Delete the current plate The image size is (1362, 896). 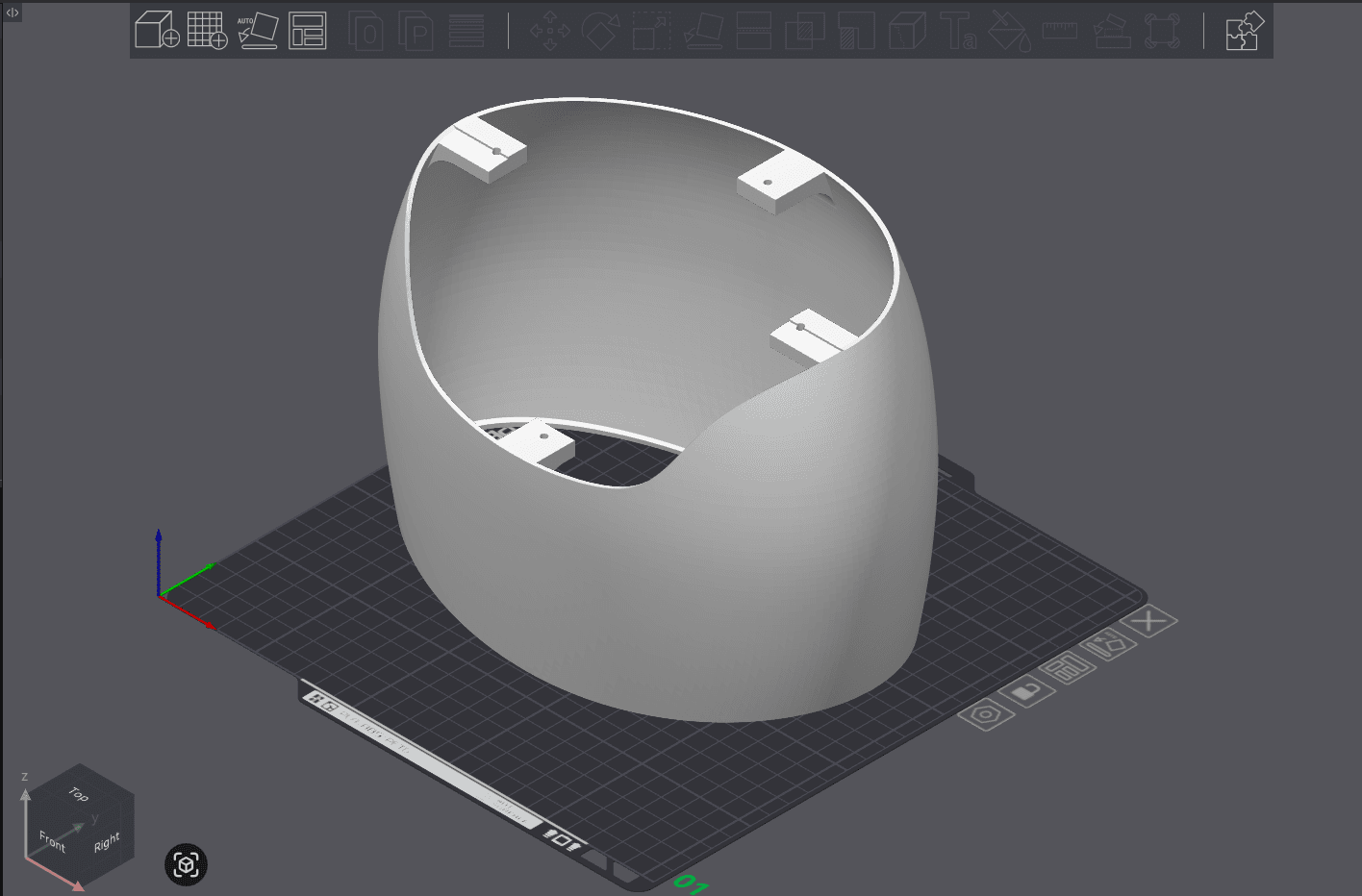pos(1147,620)
